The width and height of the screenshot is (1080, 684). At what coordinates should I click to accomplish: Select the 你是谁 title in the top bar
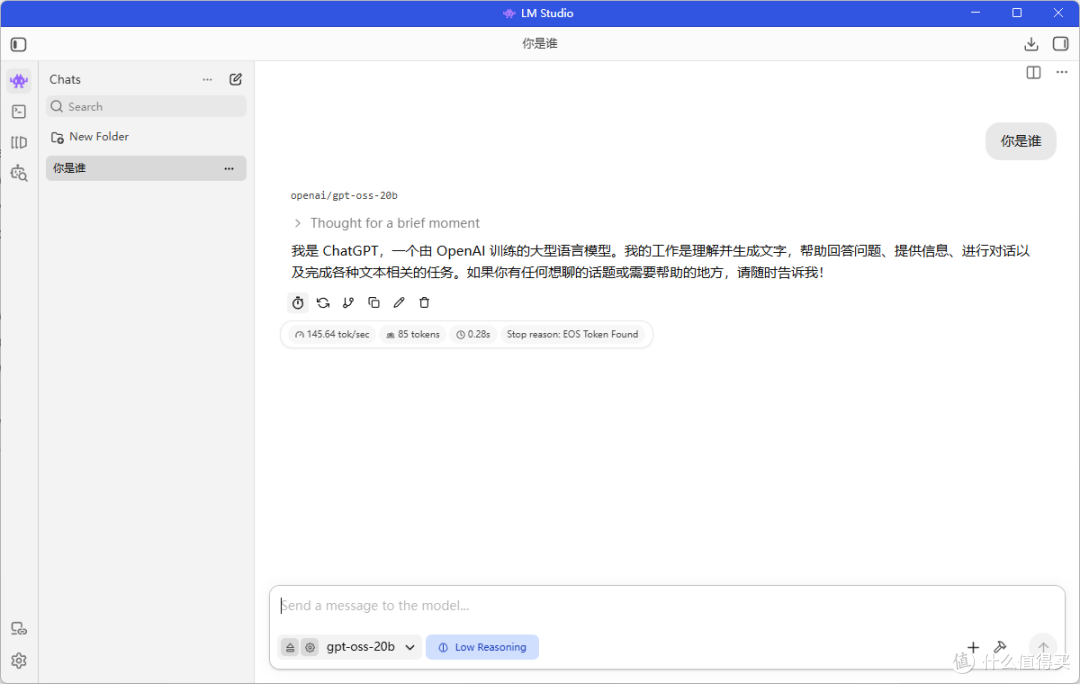click(539, 44)
